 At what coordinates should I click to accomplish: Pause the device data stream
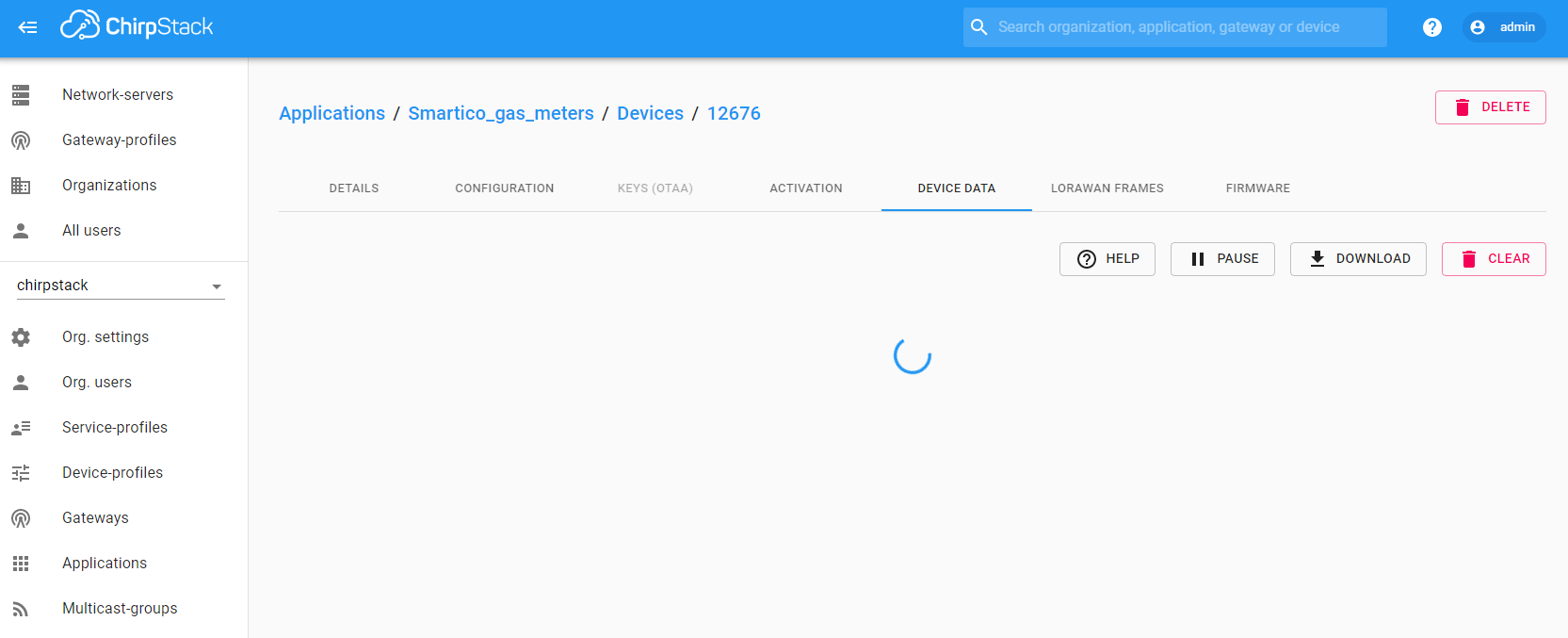[1221, 259]
